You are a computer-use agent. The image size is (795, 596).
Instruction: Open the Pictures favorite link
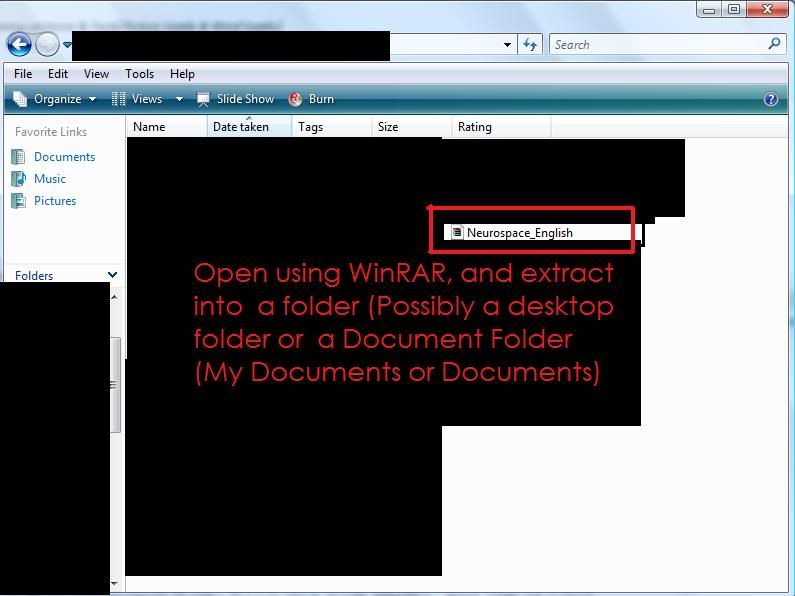pyautogui.click(x=54, y=201)
